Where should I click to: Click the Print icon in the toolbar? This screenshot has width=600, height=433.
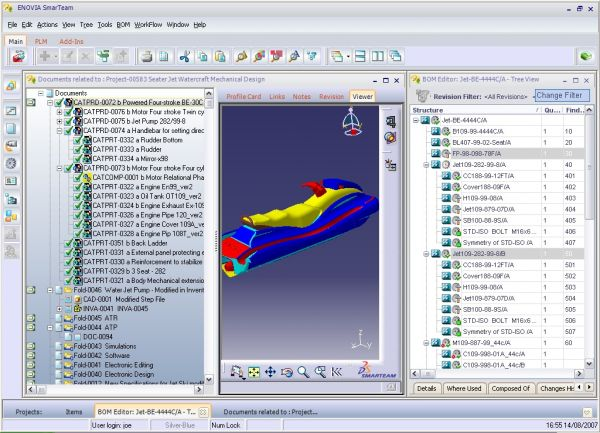tap(147, 57)
